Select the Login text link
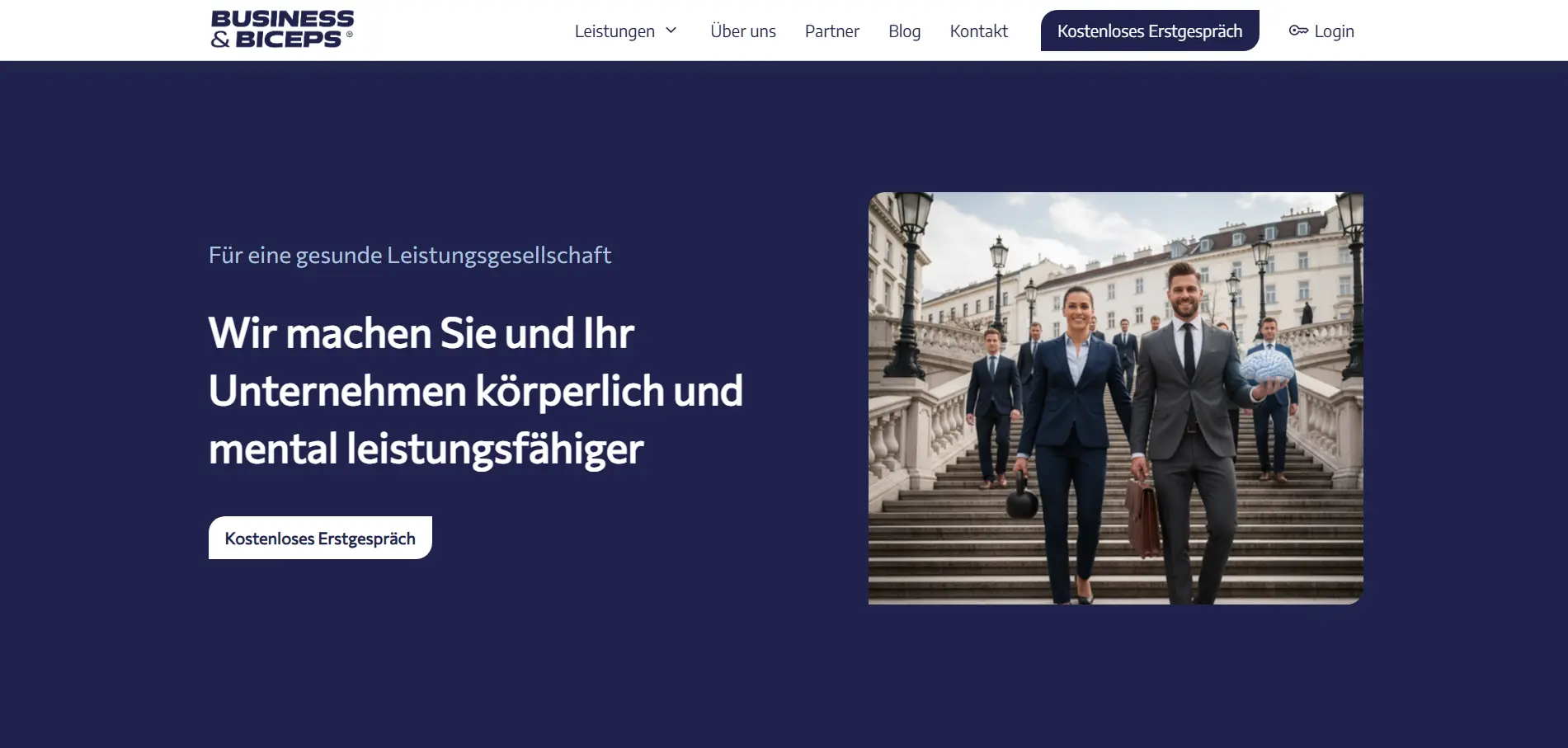Viewport: 1568px width, 748px height. coord(1334,31)
